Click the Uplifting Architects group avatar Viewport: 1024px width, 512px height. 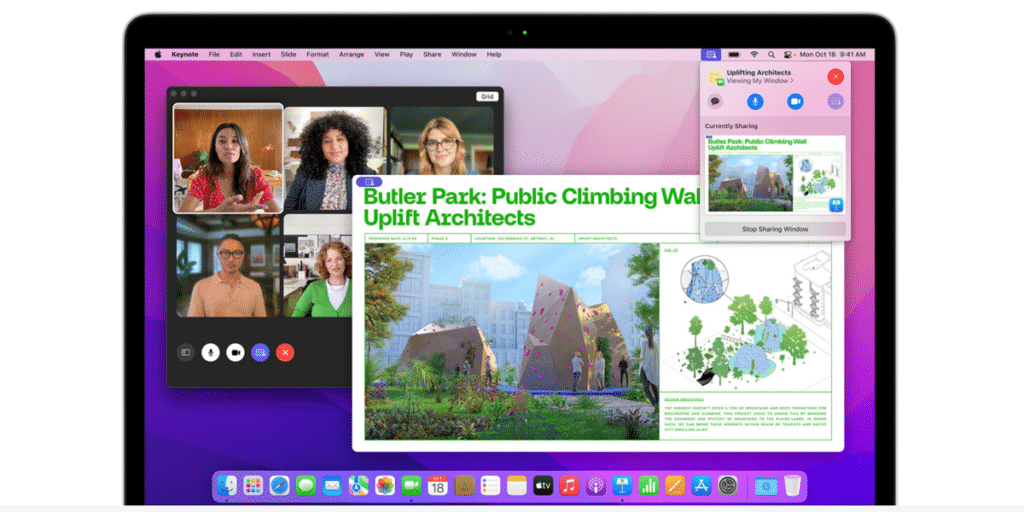(716, 77)
